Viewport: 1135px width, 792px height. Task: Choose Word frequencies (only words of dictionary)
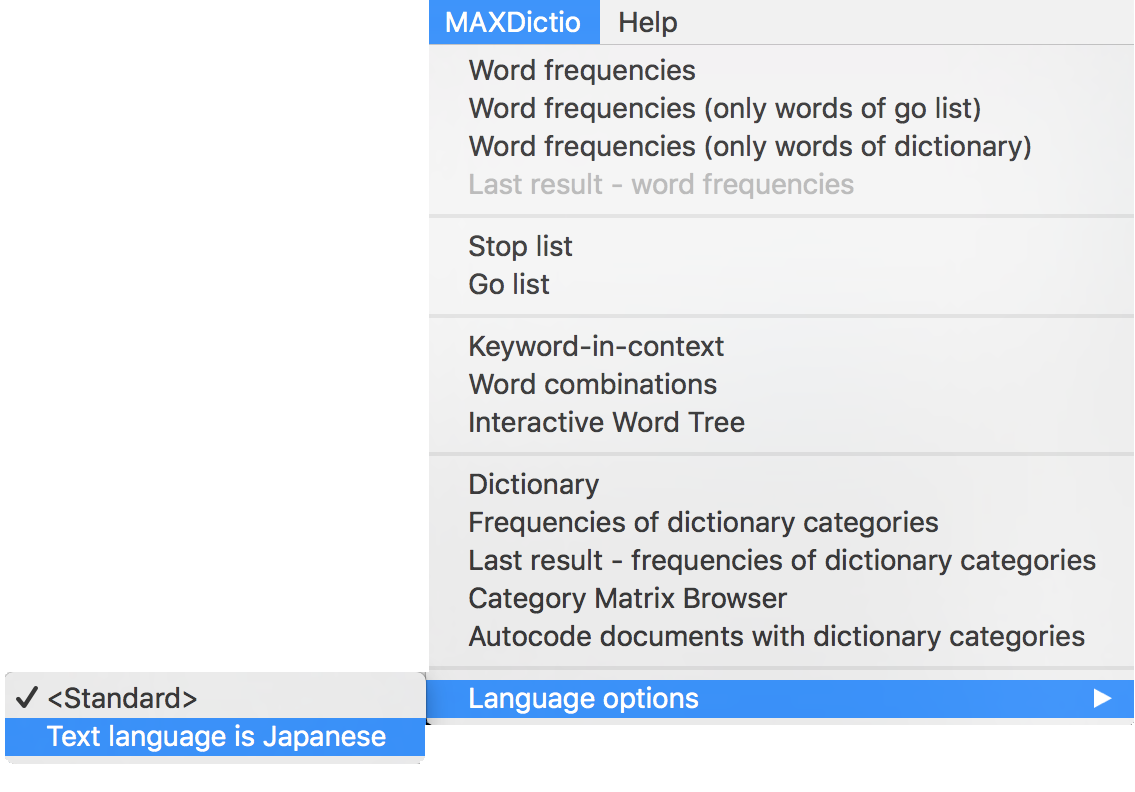(x=781, y=146)
